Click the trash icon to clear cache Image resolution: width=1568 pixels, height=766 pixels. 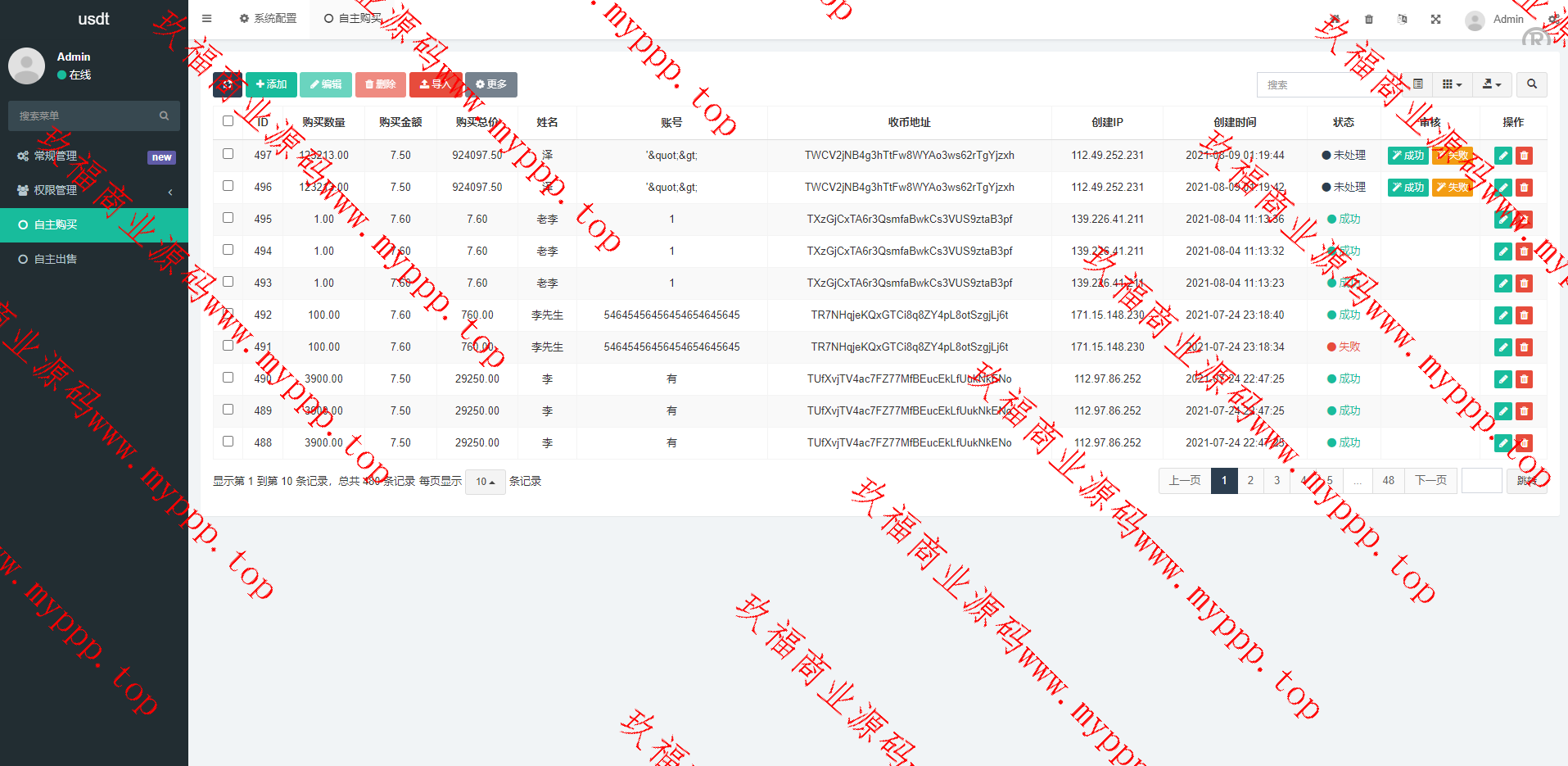1369,19
